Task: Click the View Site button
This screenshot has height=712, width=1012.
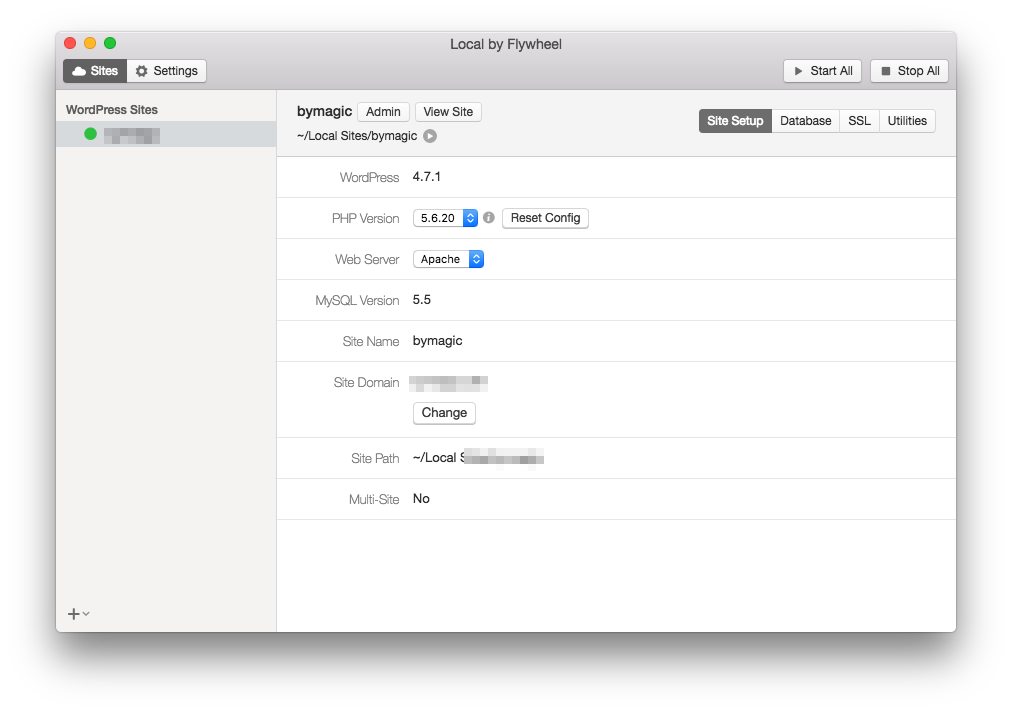Action: click(x=448, y=112)
